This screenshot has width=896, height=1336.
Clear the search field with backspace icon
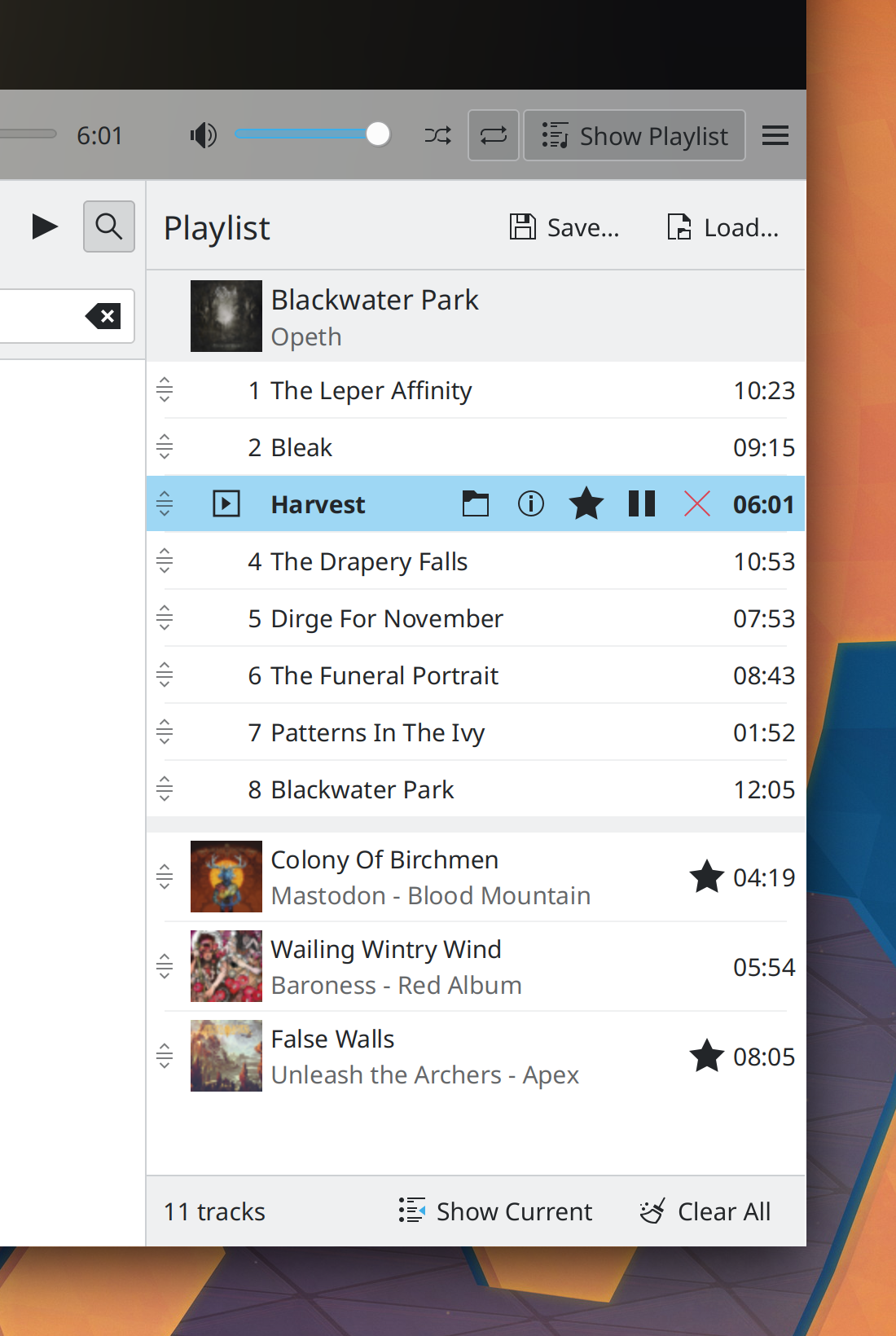103,316
